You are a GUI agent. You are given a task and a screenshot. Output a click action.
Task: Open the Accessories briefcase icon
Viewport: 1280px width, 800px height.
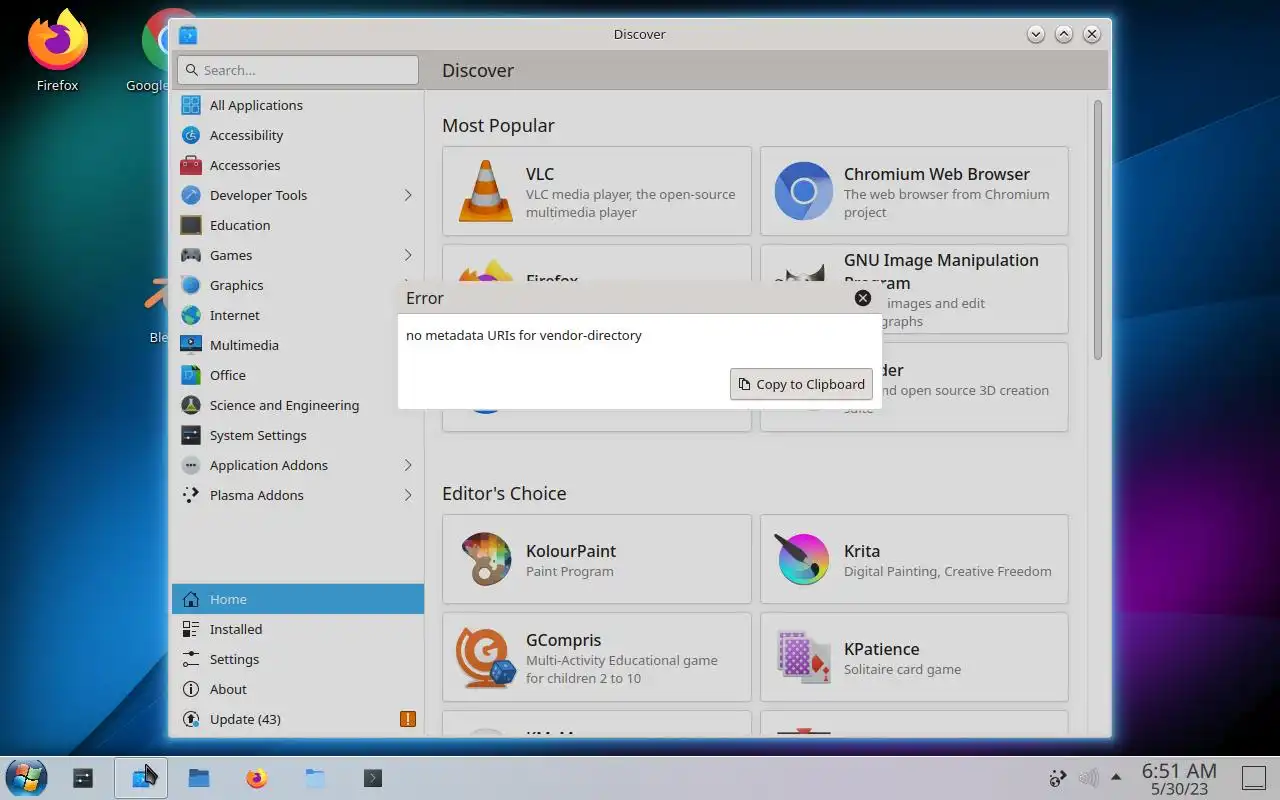(x=191, y=165)
